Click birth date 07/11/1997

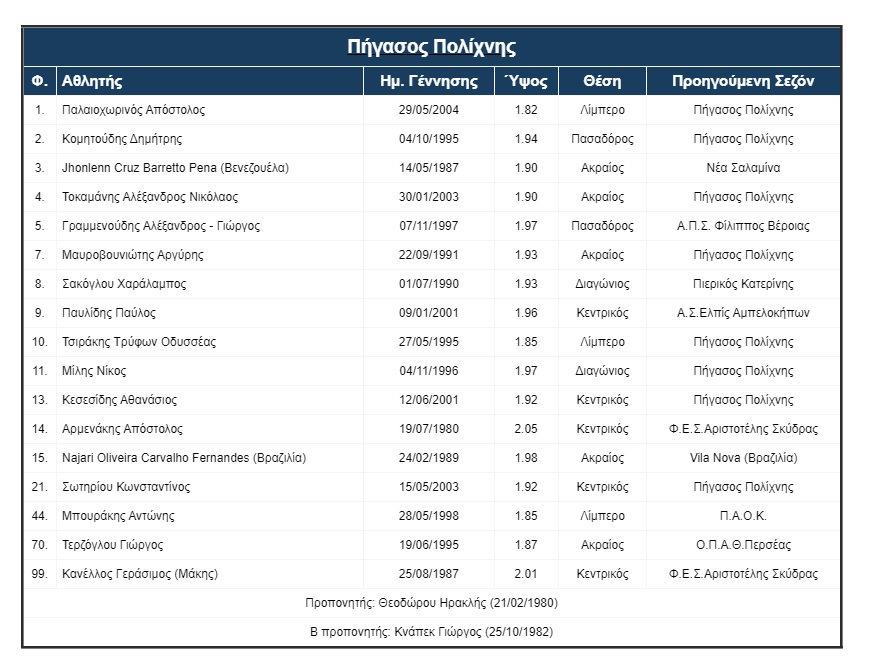(428, 226)
